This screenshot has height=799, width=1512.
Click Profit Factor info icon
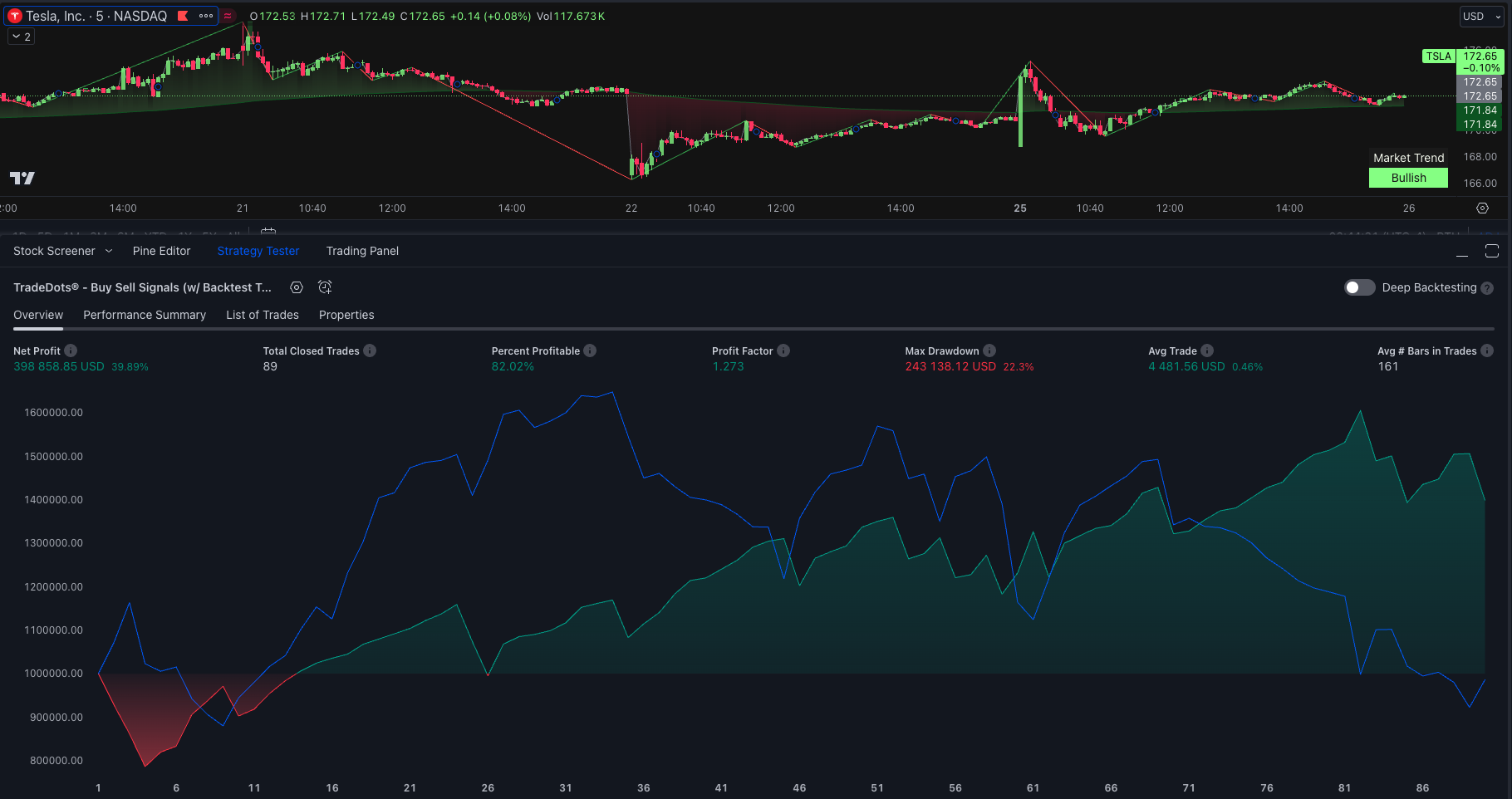pyautogui.click(x=783, y=350)
